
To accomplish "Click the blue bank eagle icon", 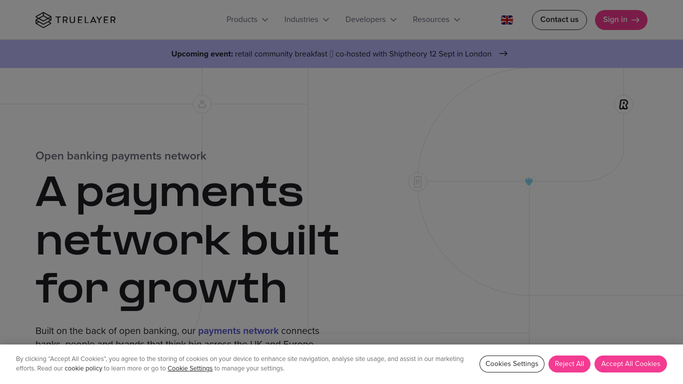I will tap(529, 181).
